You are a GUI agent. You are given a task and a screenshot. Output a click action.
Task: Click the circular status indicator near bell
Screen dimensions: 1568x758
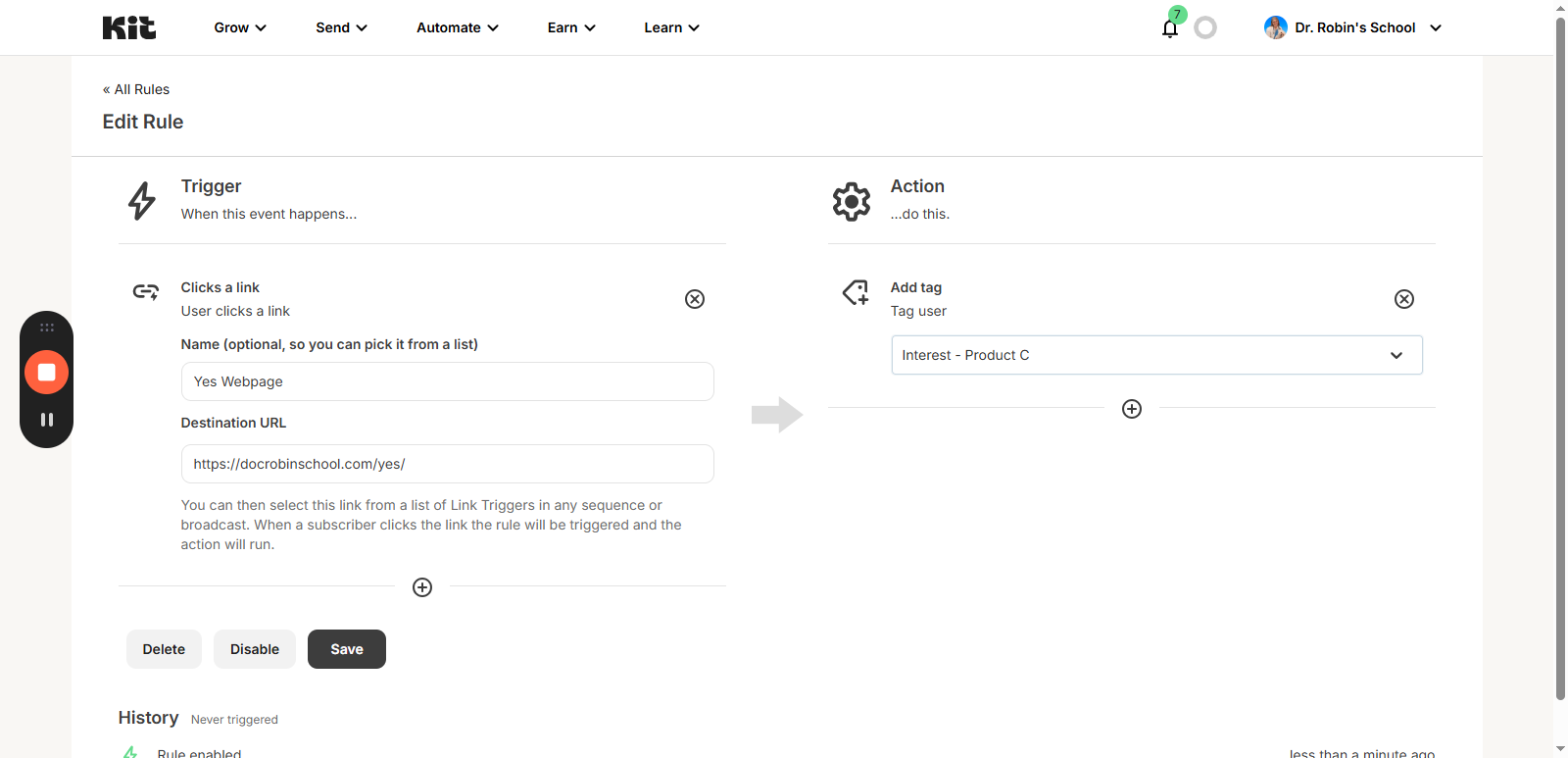(x=1205, y=28)
